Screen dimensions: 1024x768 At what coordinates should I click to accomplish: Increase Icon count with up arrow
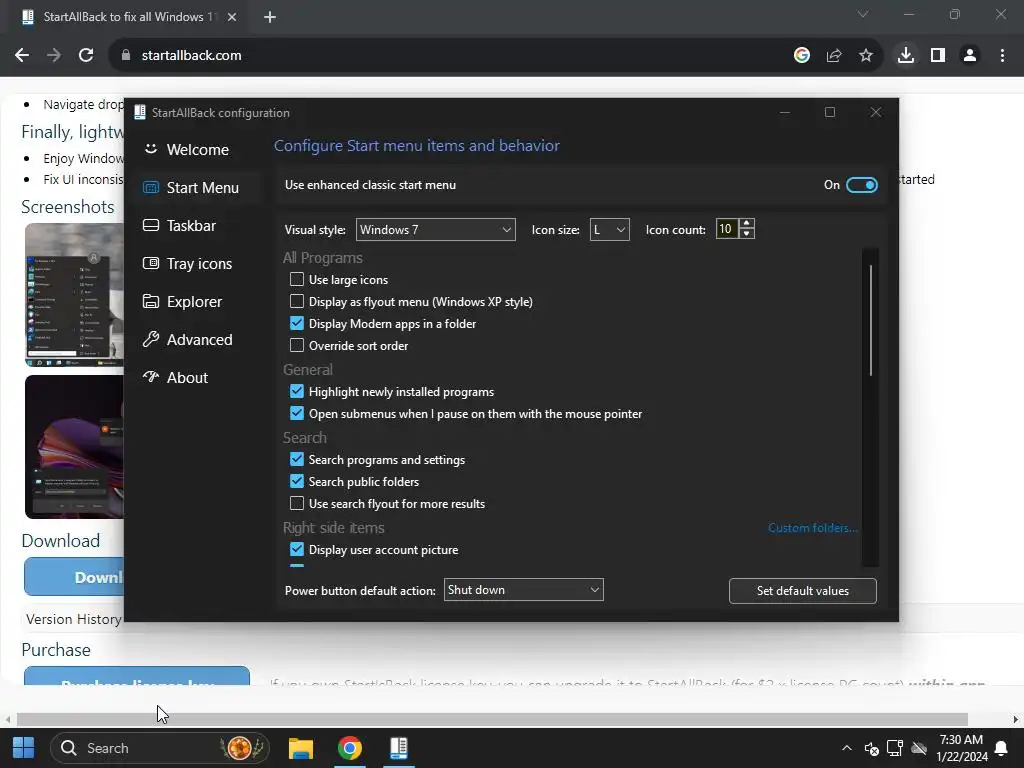click(746, 223)
